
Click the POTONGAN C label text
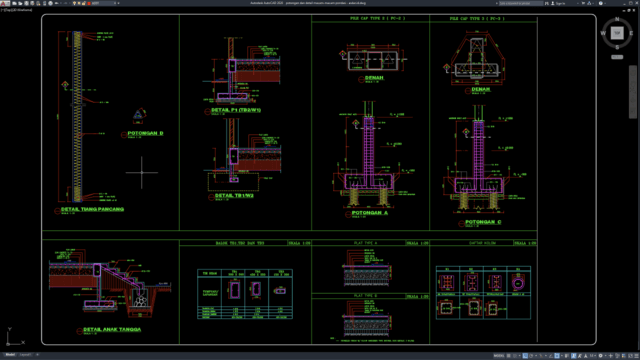point(483,222)
